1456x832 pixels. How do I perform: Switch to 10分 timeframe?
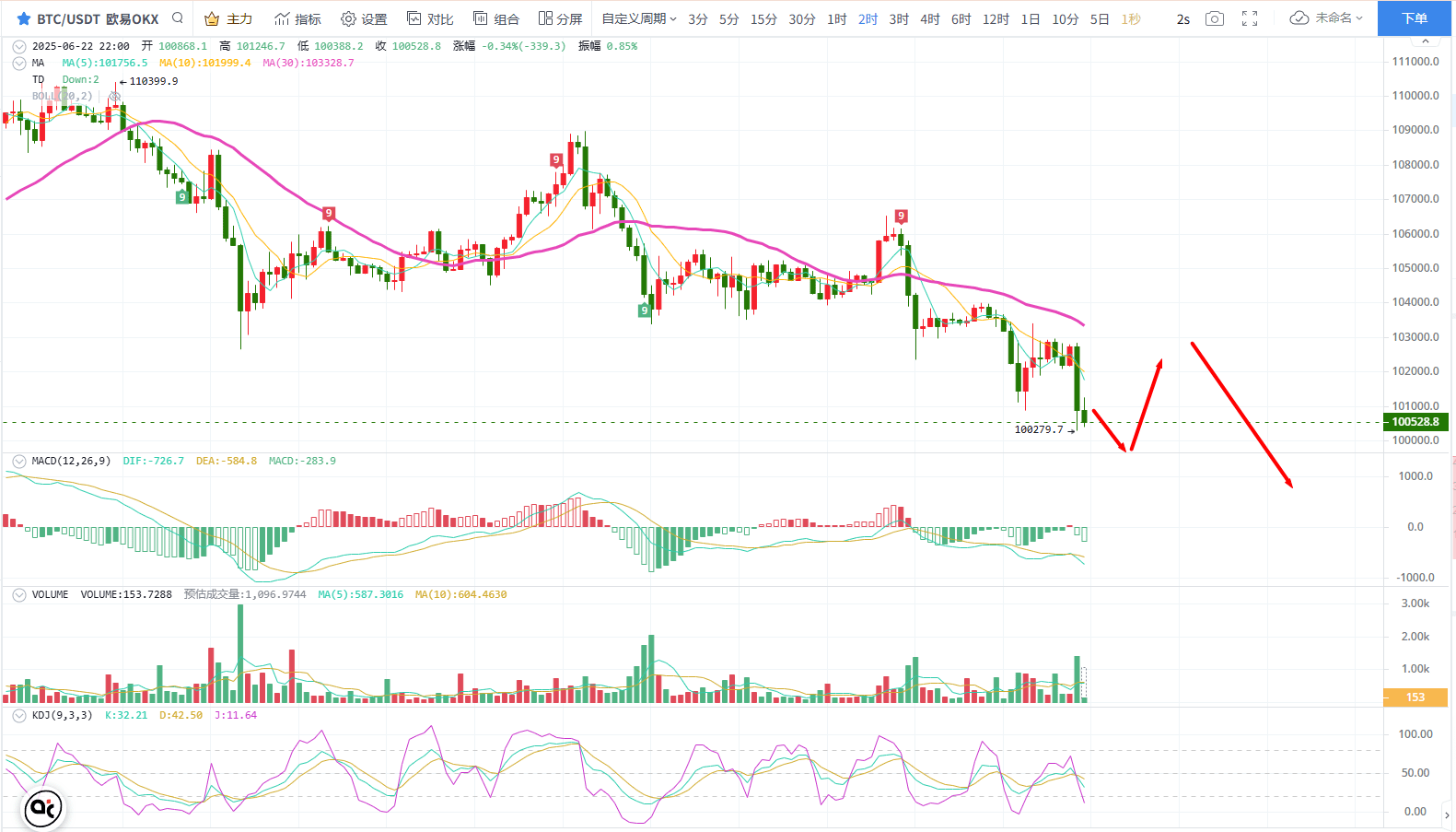click(1066, 18)
